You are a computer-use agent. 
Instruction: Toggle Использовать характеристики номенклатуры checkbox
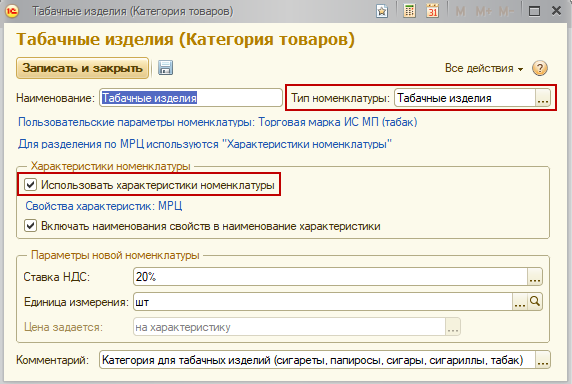coord(30,185)
